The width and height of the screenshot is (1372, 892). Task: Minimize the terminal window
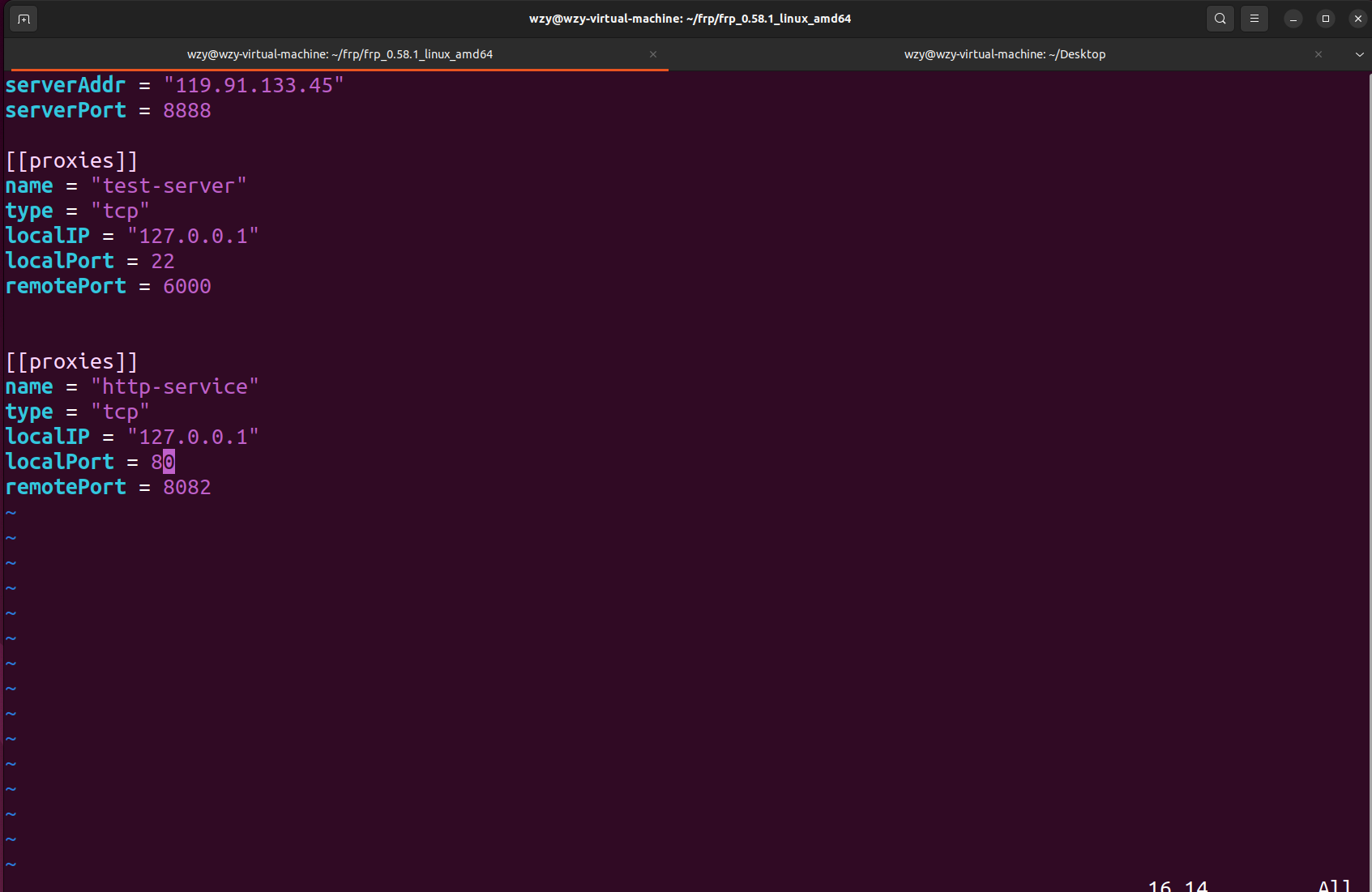(1293, 19)
